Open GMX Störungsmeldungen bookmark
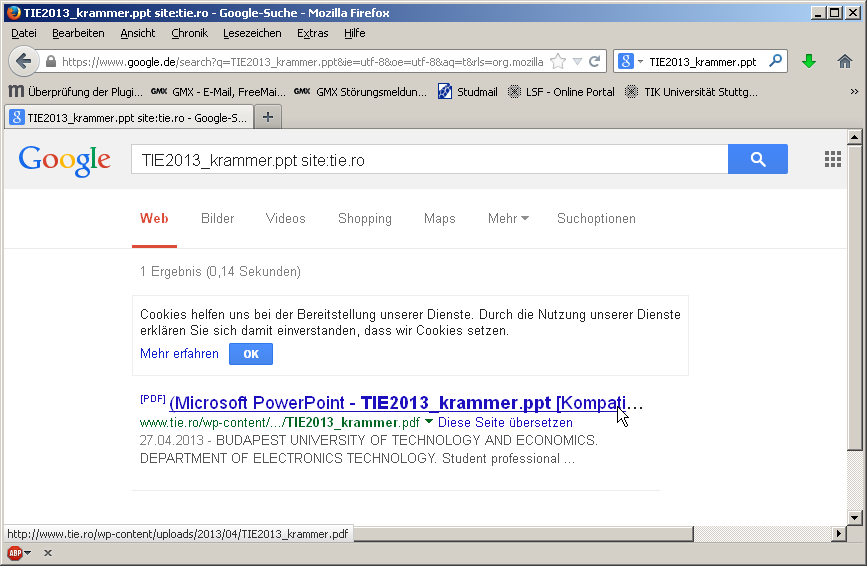The width and height of the screenshot is (867, 566). point(361,92)
